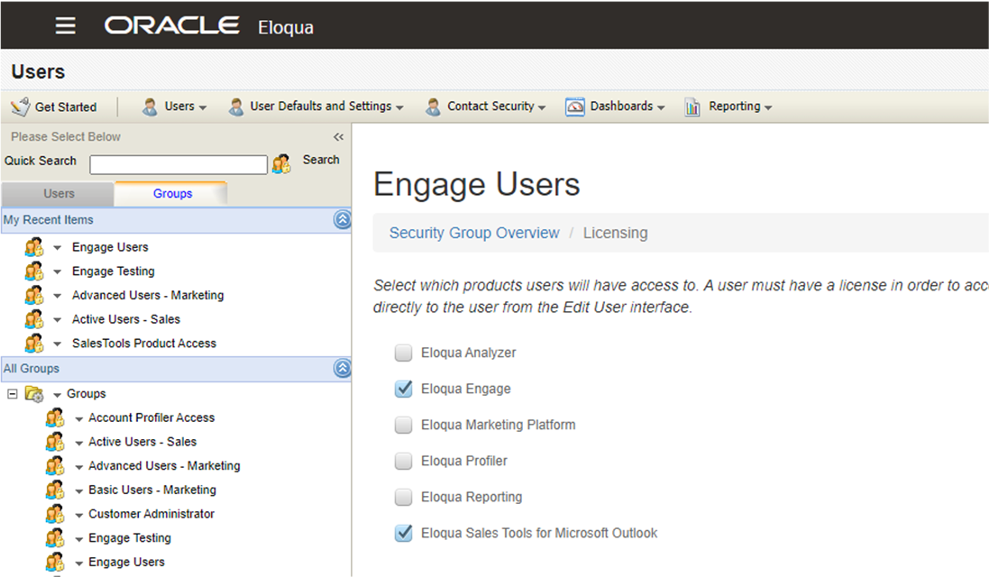This screenshot has width=989, height=577.
Task: Collapse the Groups tree node
Action: (x=13, y=394)
